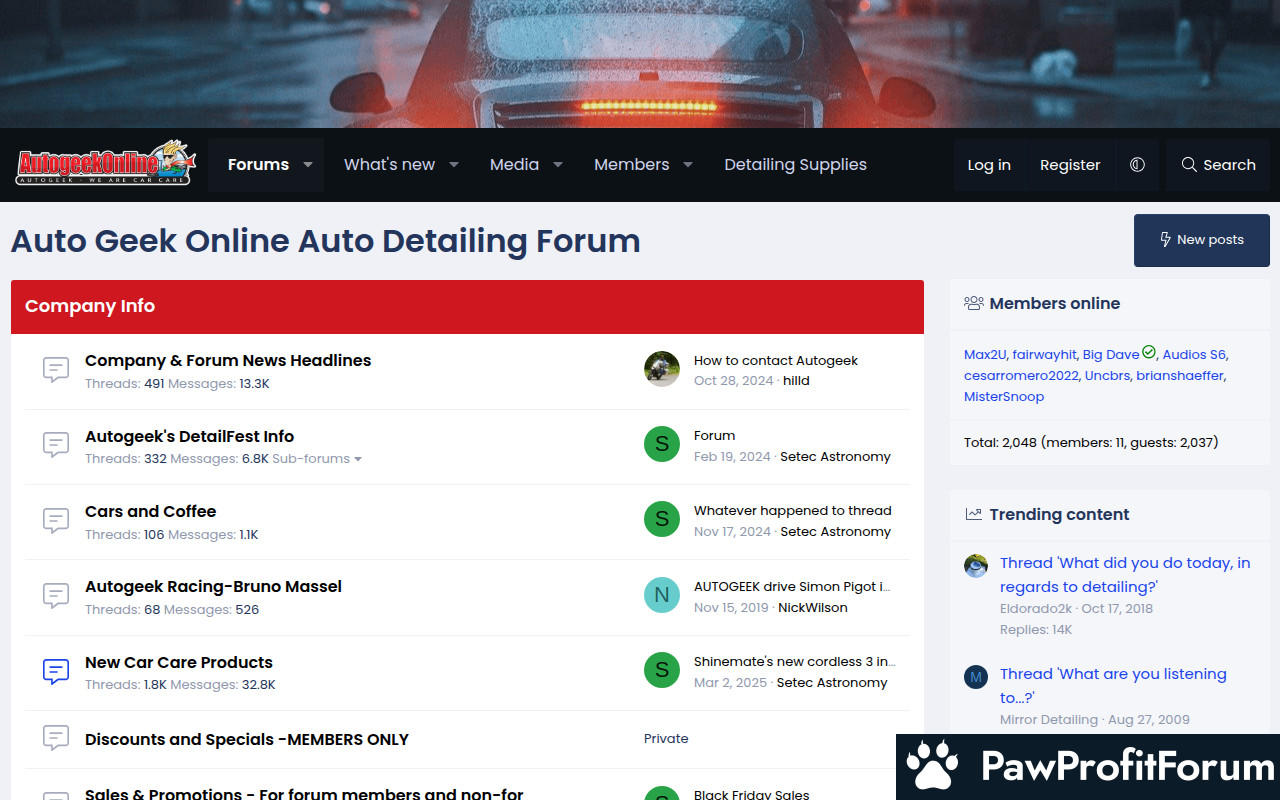Viewport: 1280px width, 800px height.
Task: Click Eldorado2k's avatar in Trending content
Action: click(x=976, y=566)
